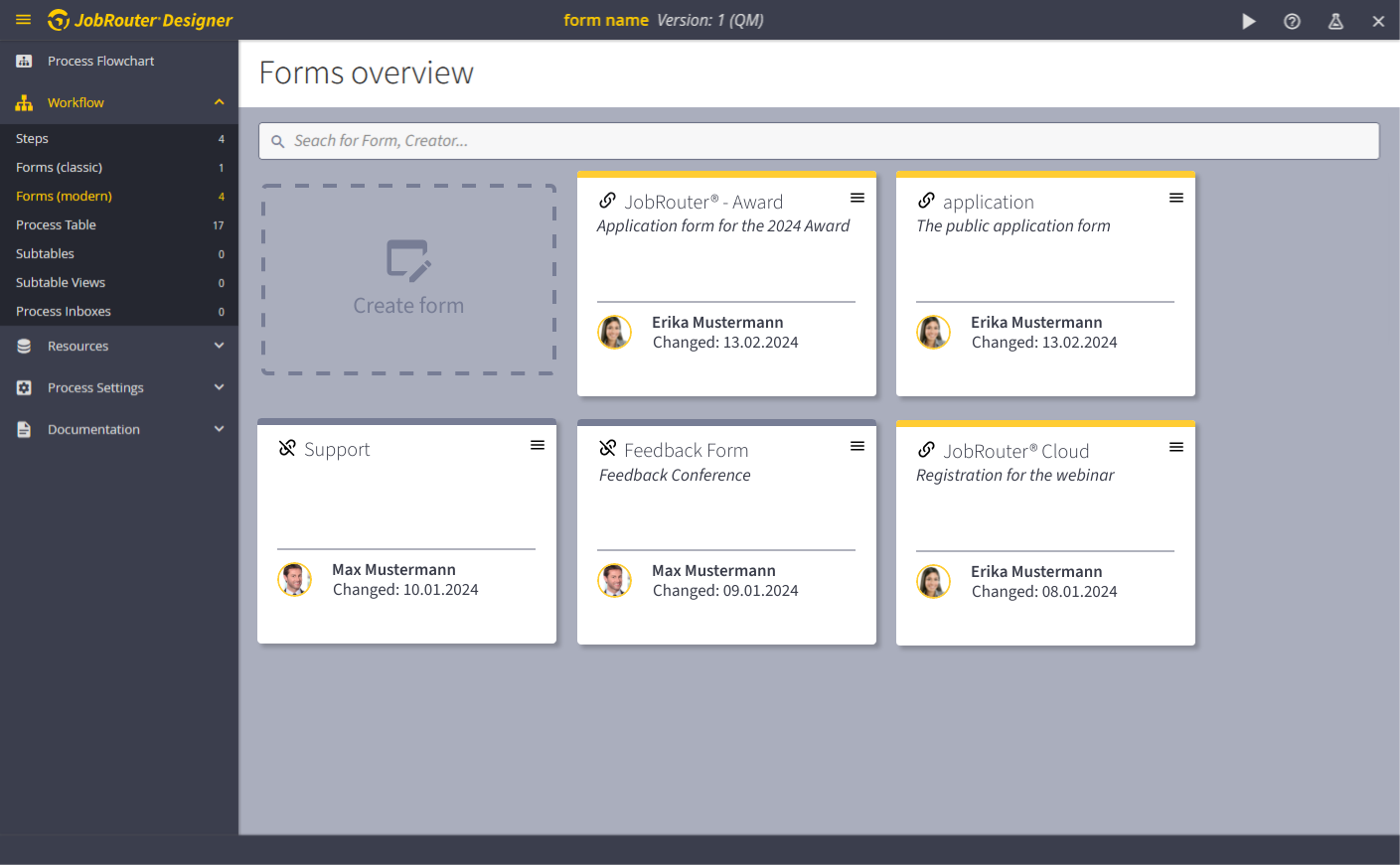1400x865 pixels.
Task: Click the Resources sidebar label
Action: (78, 347)
